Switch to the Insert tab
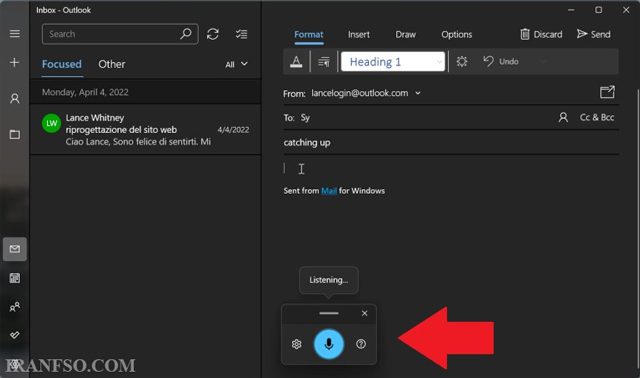Image resolution: width=640 pixels, height=378 pixels. [x=359, y=35]
